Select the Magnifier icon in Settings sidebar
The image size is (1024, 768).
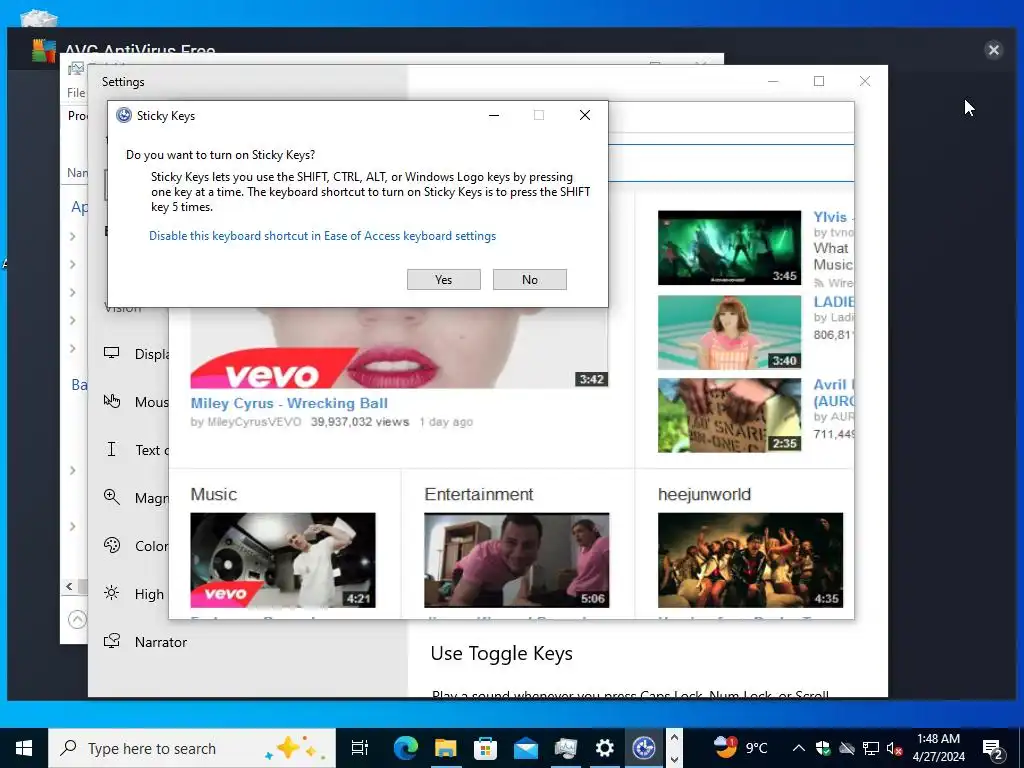(x=112, y=497)
